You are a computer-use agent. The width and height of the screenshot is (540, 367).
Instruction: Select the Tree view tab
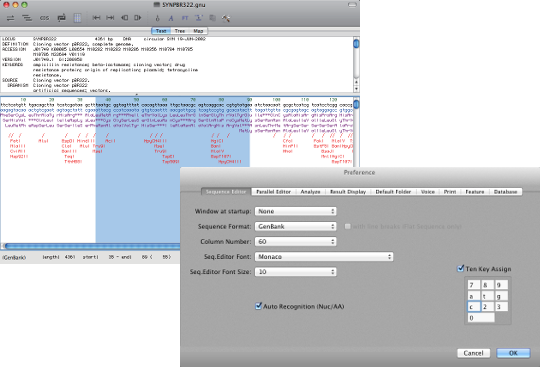[x=179, y=31]
